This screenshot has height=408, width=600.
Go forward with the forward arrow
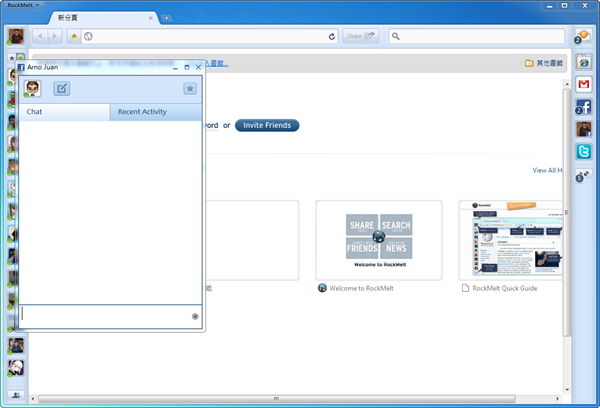pyautogui.click(x=54, y=36)
